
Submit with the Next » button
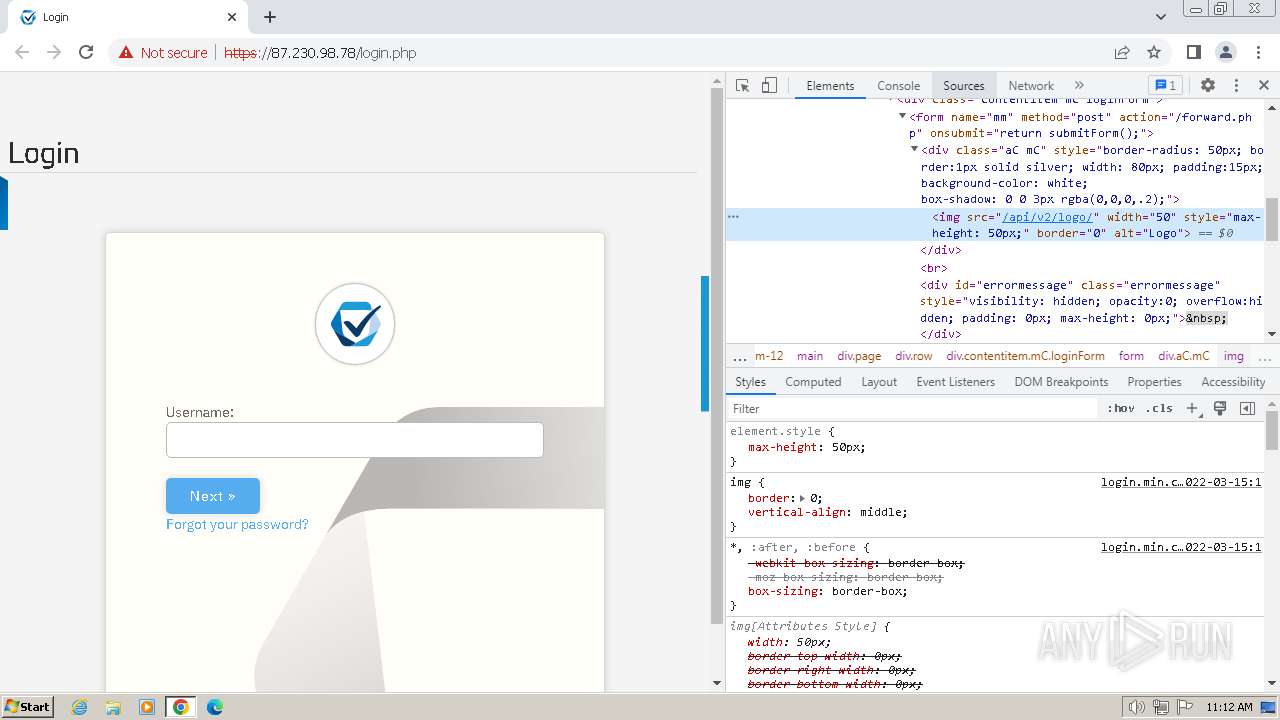coord(213,496)
